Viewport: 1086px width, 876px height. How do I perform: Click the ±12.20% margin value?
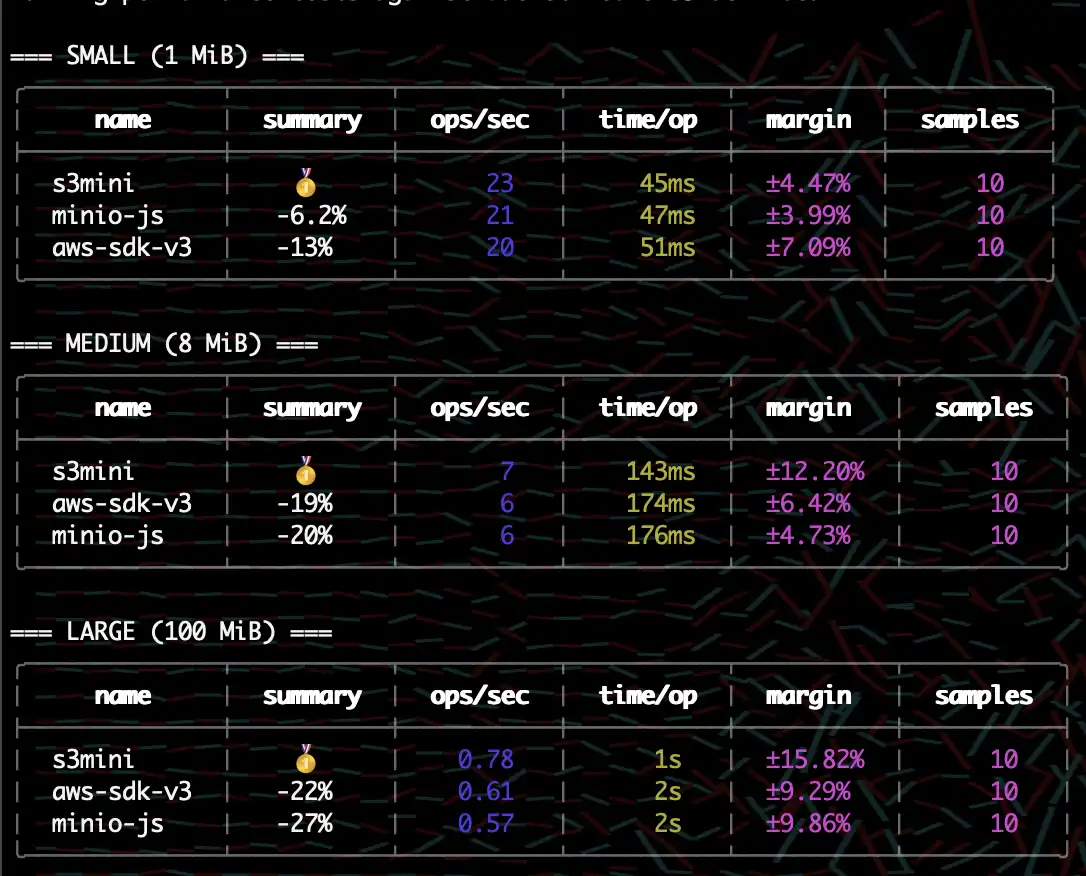814,472
